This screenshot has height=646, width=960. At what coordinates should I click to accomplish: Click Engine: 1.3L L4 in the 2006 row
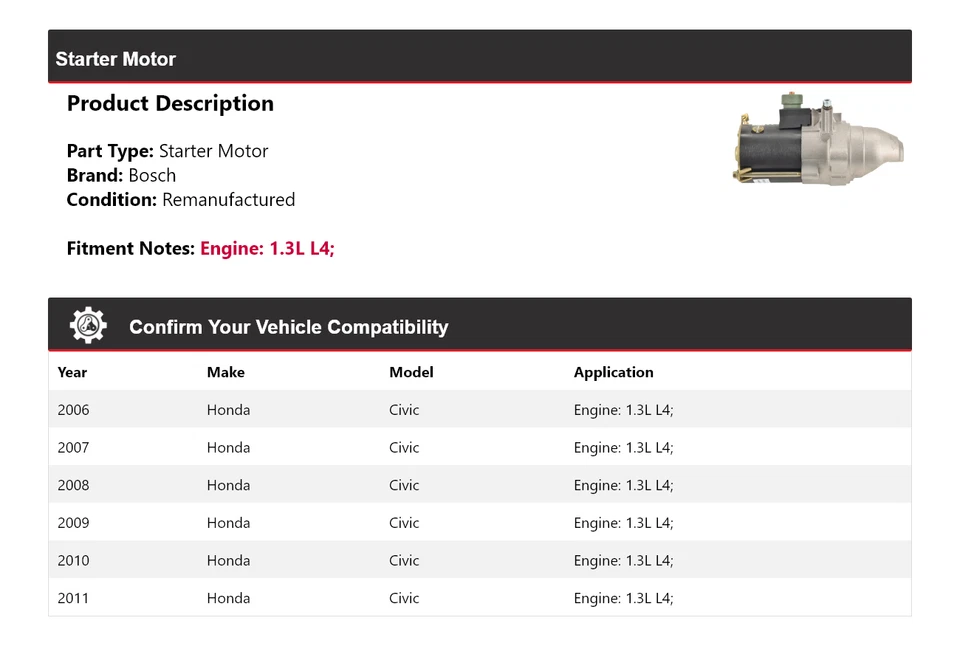(x=623, y=409)
